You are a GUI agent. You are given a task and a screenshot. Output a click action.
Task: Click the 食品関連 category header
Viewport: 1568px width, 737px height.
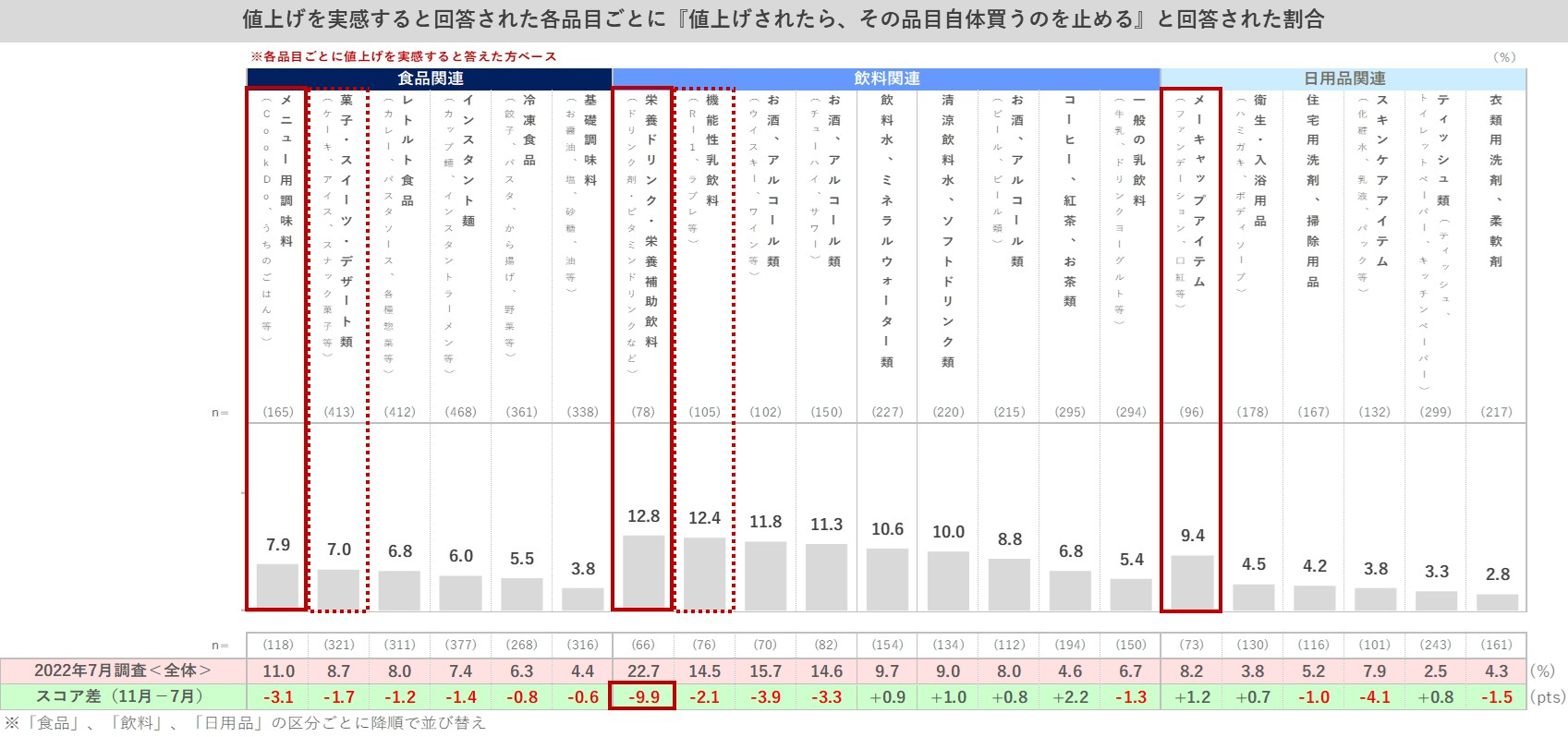tap(430, 79)
